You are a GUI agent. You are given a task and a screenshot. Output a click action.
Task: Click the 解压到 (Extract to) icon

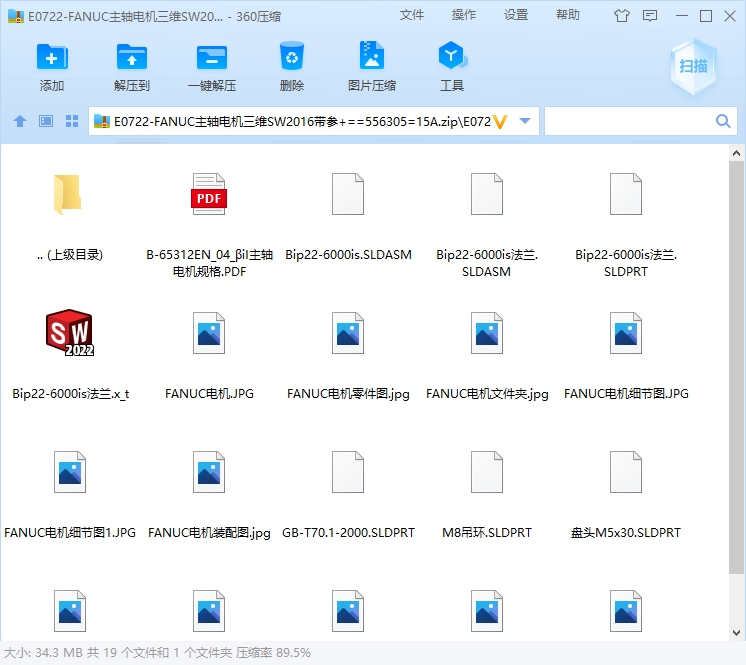tap(132, 58)
